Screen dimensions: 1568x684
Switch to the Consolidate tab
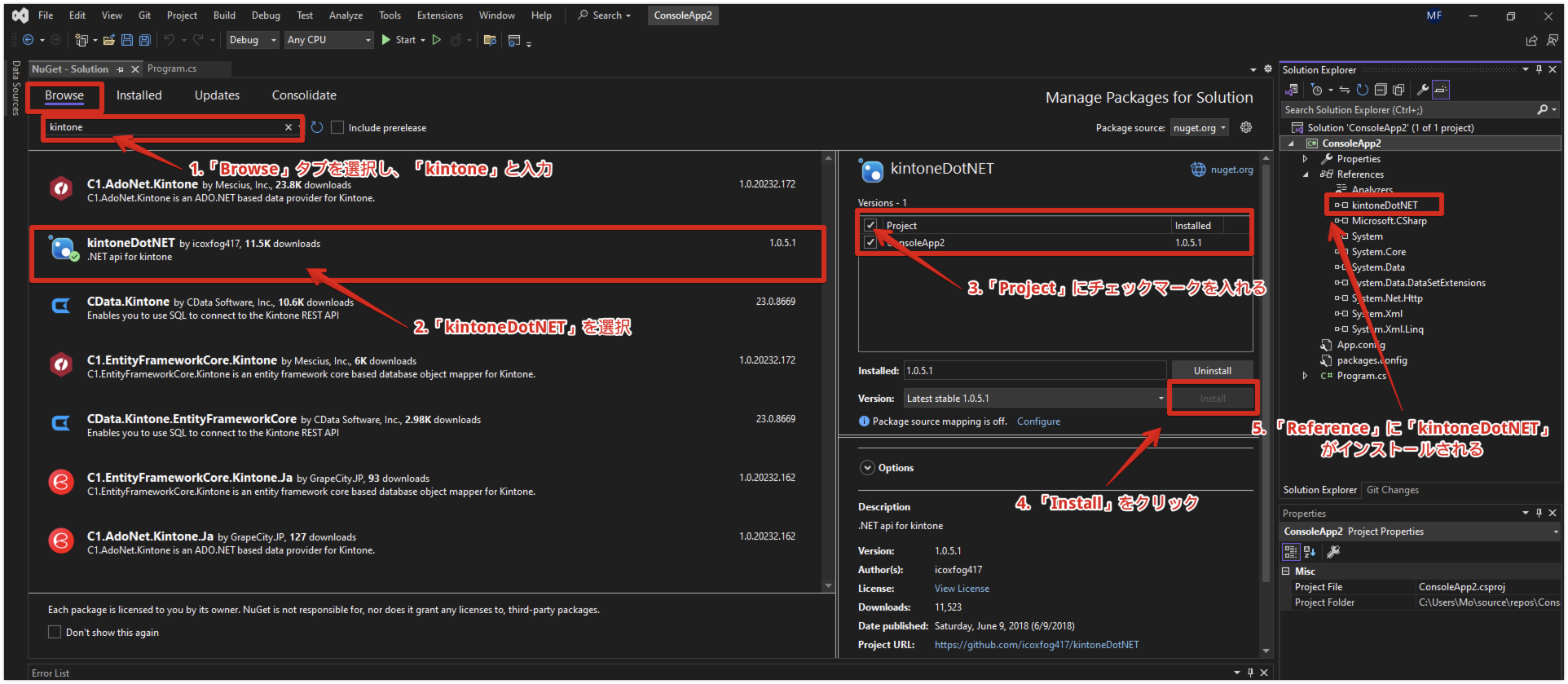click(304, 95)
